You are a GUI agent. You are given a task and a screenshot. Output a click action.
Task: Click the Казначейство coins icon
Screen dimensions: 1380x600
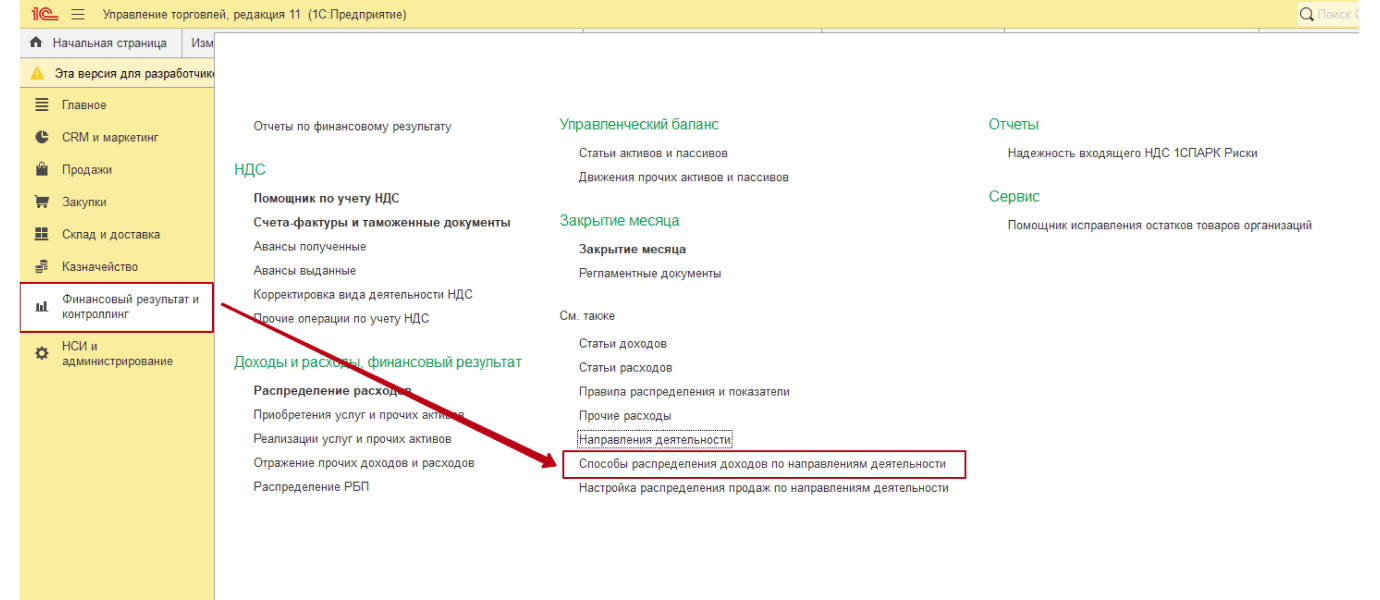(42, 267)
